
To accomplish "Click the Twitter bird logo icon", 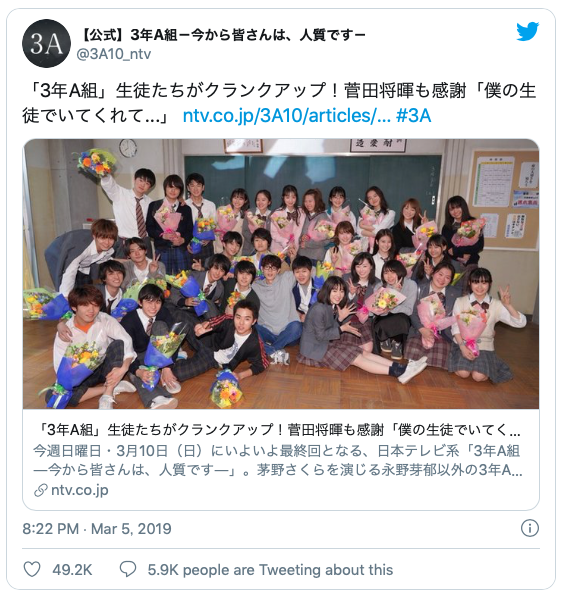I will (x=527, y=32).
